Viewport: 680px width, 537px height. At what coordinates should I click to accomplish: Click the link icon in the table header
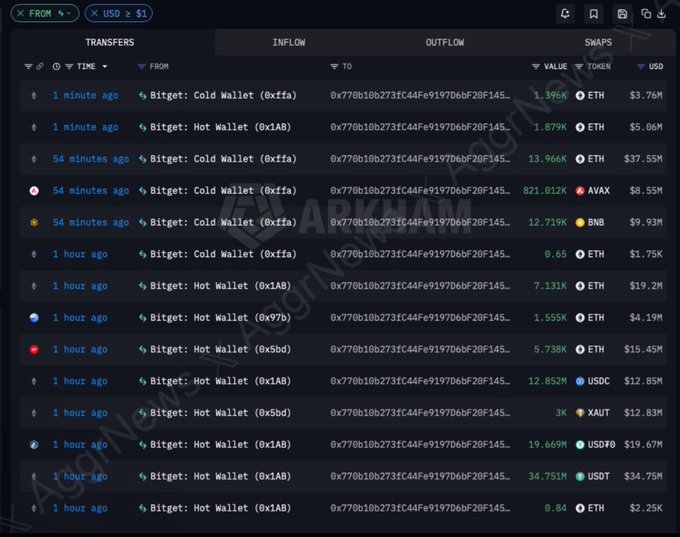[x=39, y=66]
